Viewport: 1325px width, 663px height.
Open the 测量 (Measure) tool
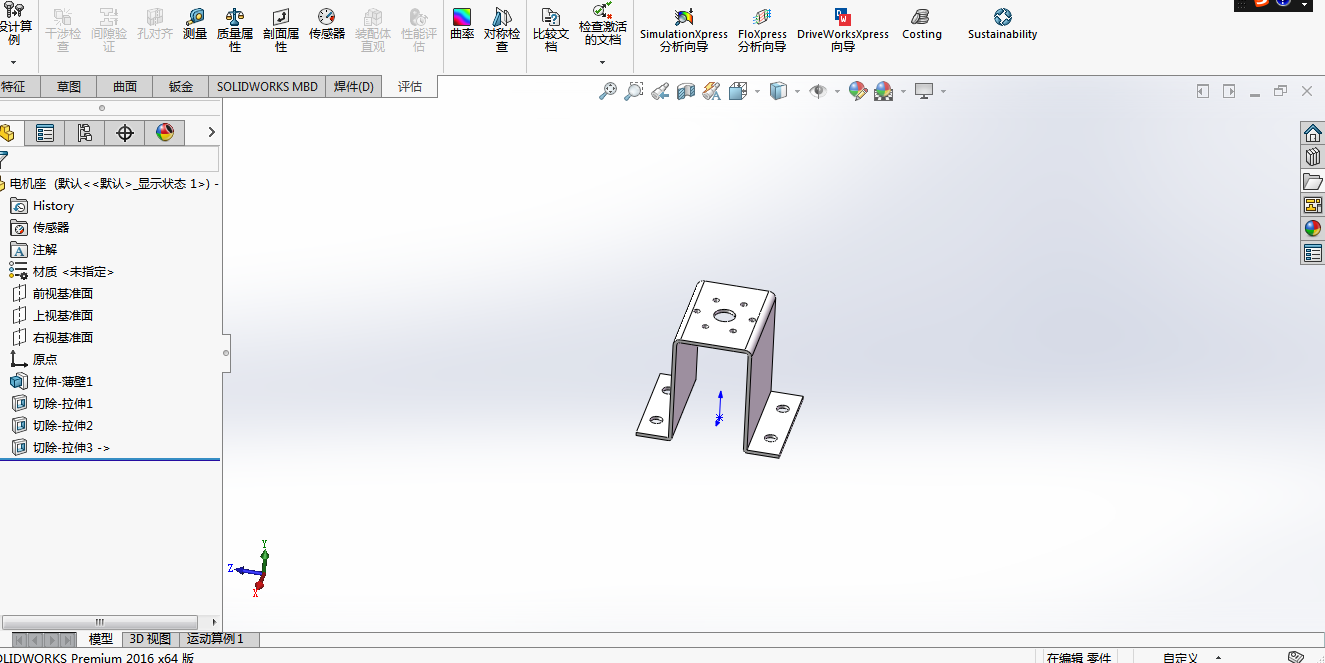pyautogui.click(x=195, y=25)
